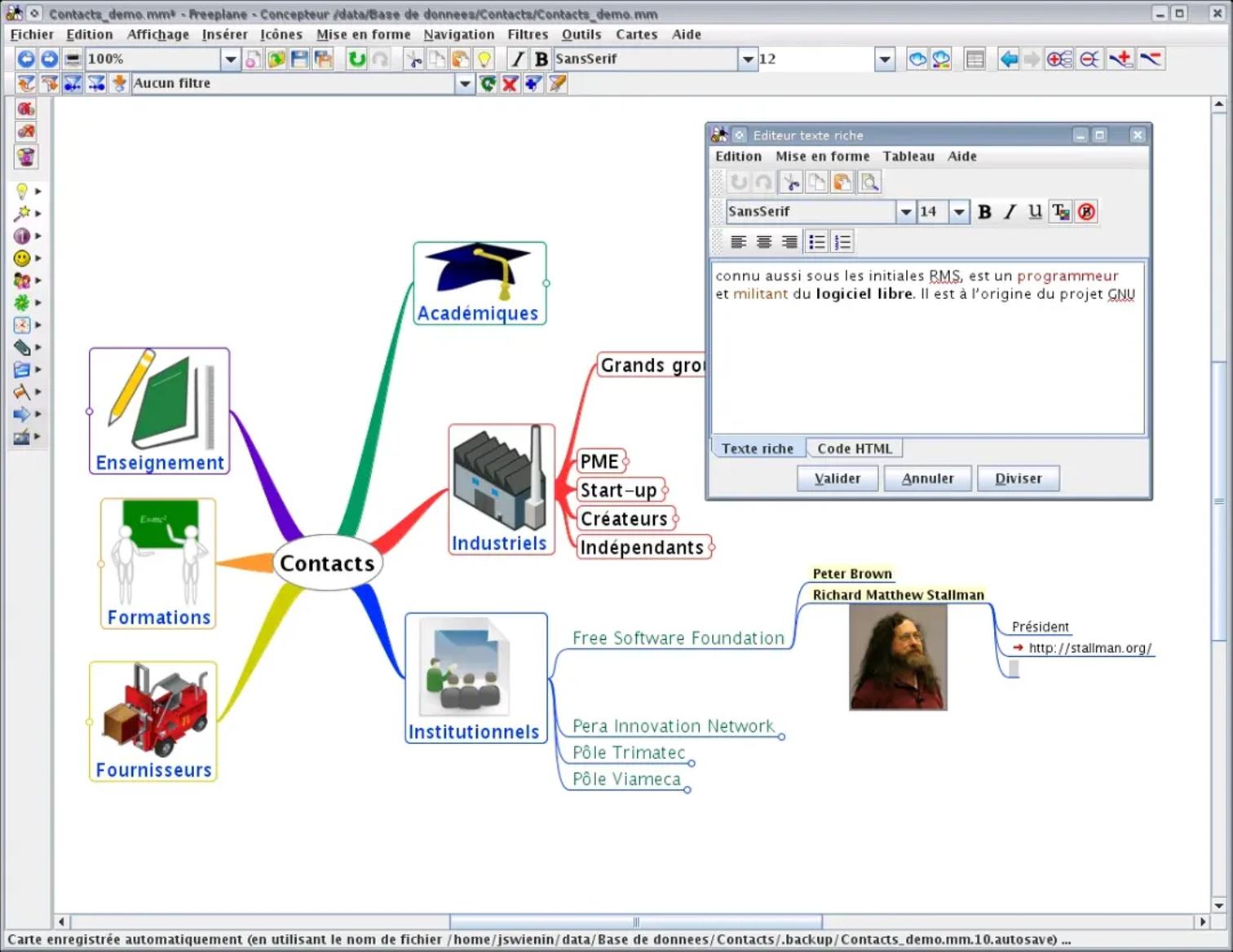Toggle left alignment in the rich text editor
Screen dimensions: 1233x952
pos(738,241)
